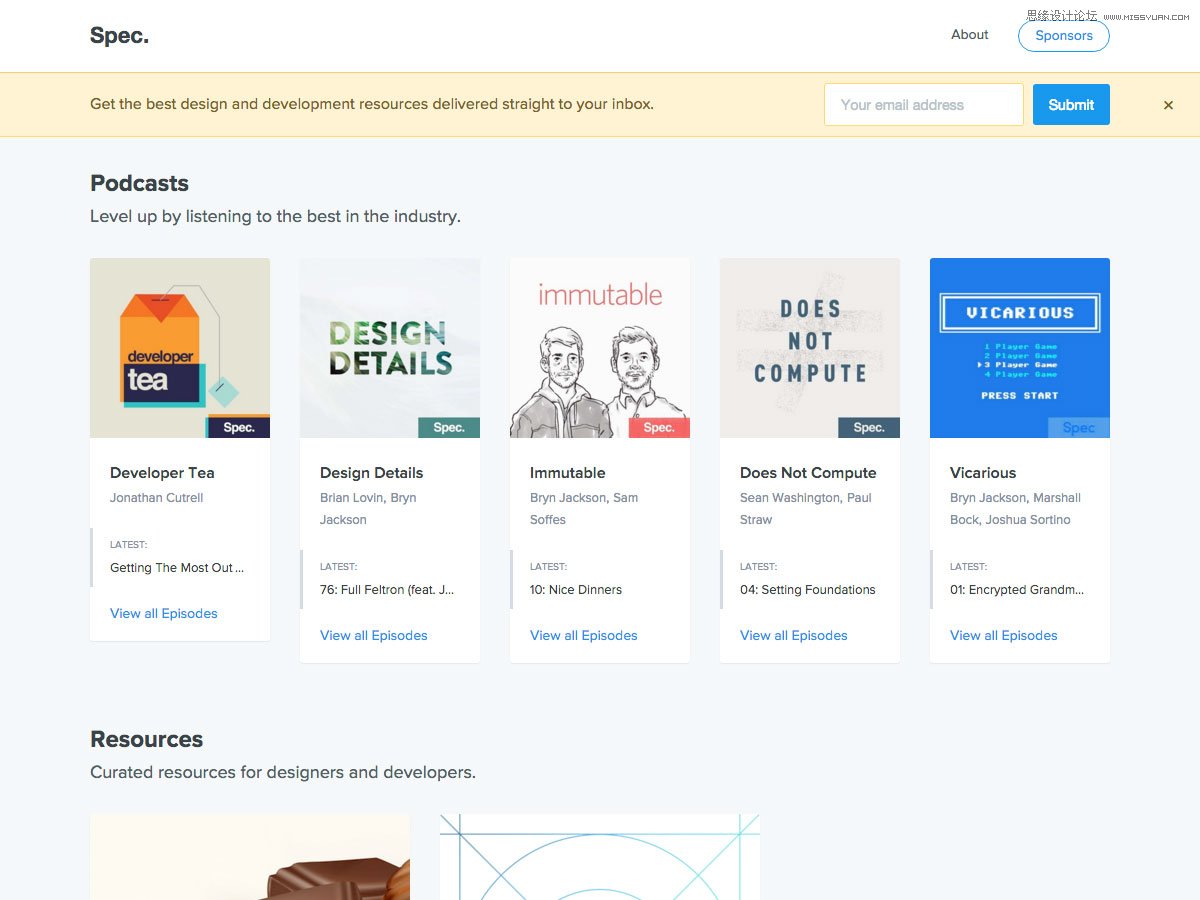1200x900 pixels.
Task: Click the red Spec. badge on Immutable cover
Action: [x=659, y=427]
